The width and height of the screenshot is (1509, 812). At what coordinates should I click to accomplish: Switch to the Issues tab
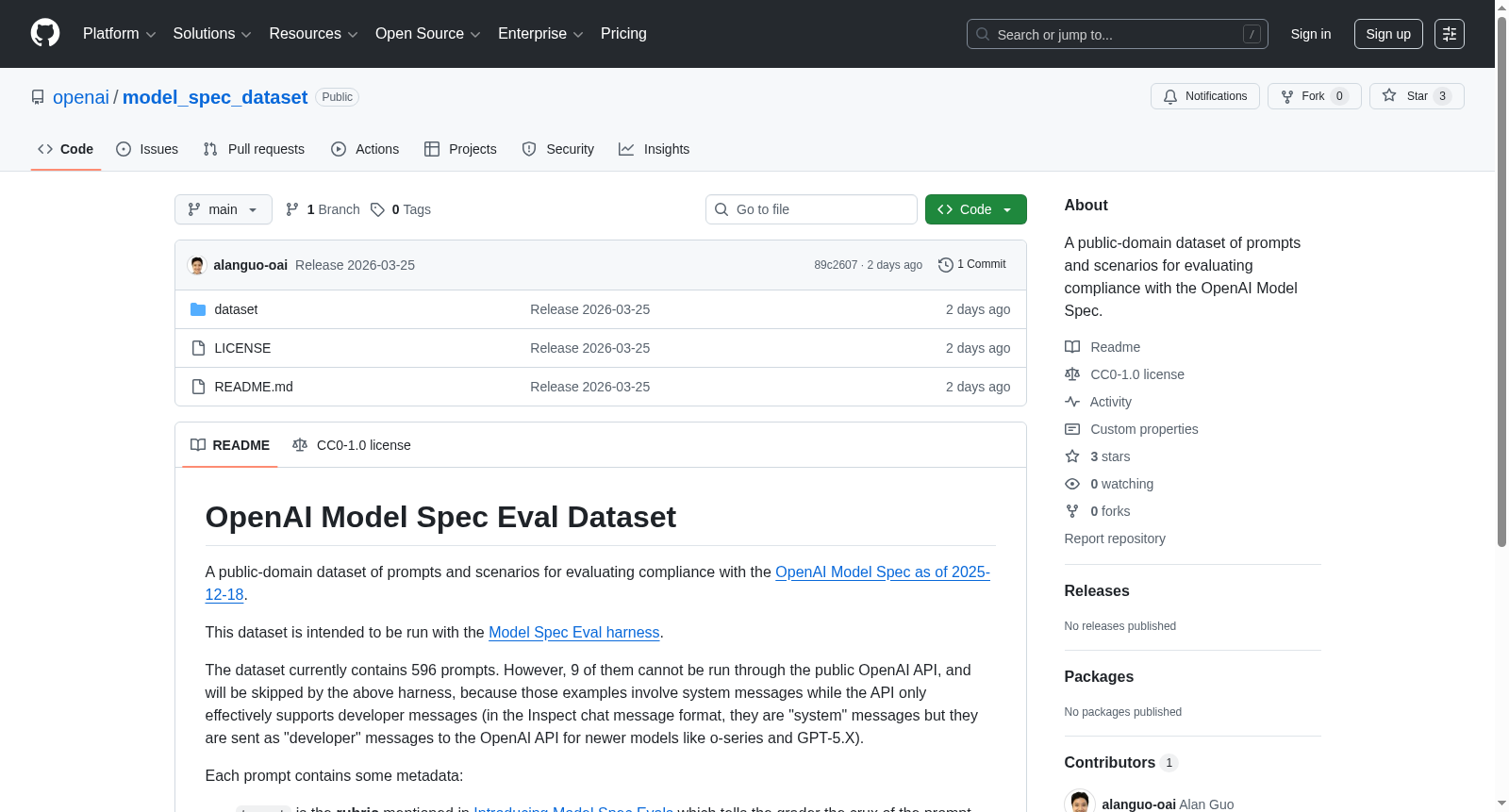click(147, 149)
